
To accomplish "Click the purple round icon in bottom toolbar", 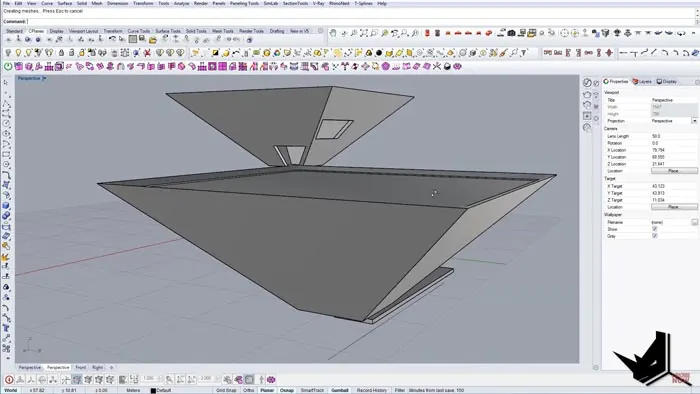I will [x=271, y=380].
